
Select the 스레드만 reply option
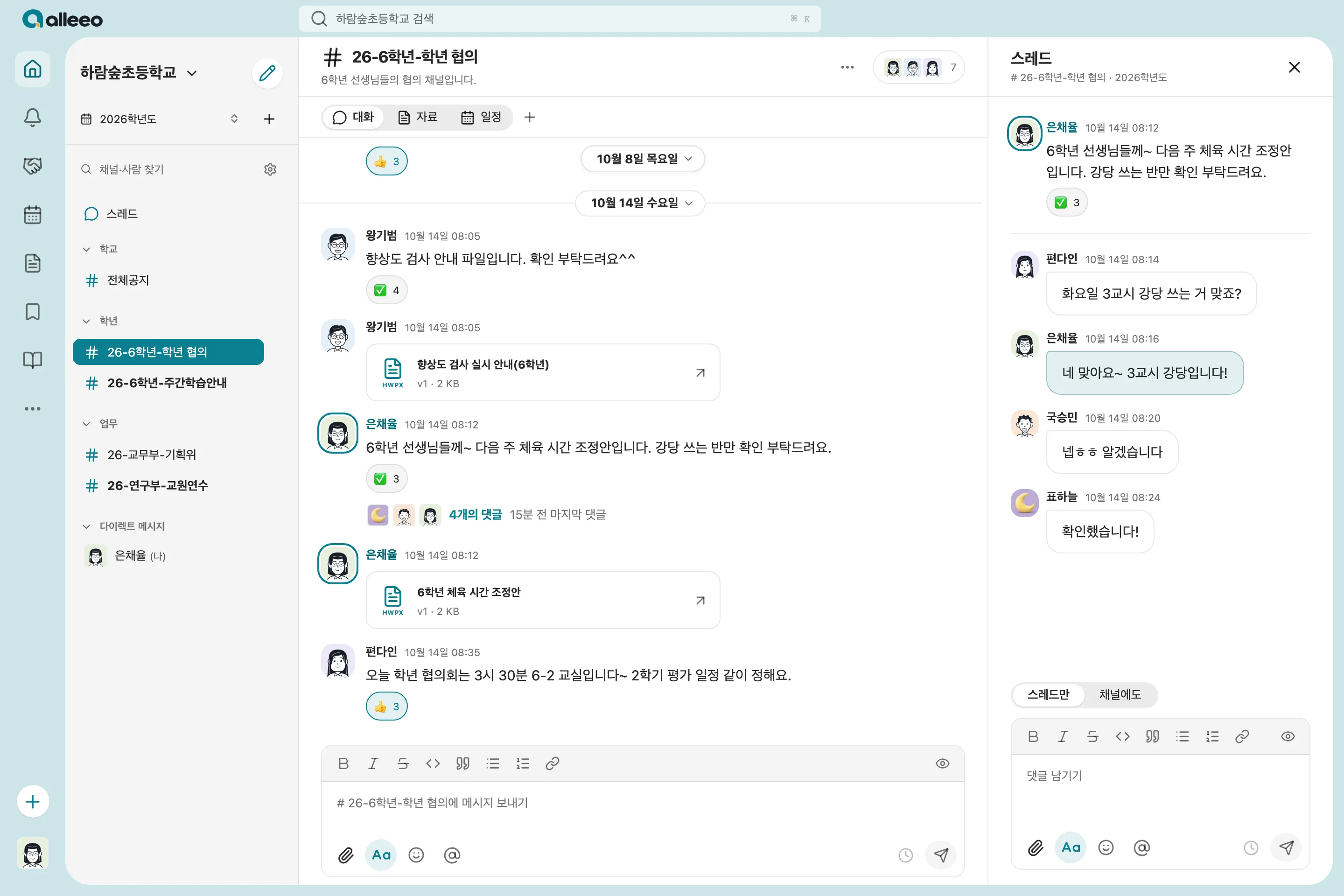(x=1048, y=695)
